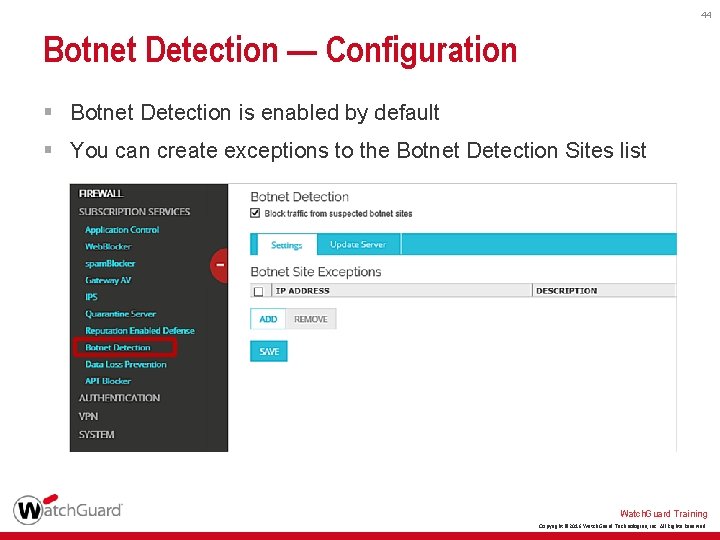Collapse the SUBSCRIPTION SERVICES section
This screenshot has height=540, width=720.
pos(134,212)
